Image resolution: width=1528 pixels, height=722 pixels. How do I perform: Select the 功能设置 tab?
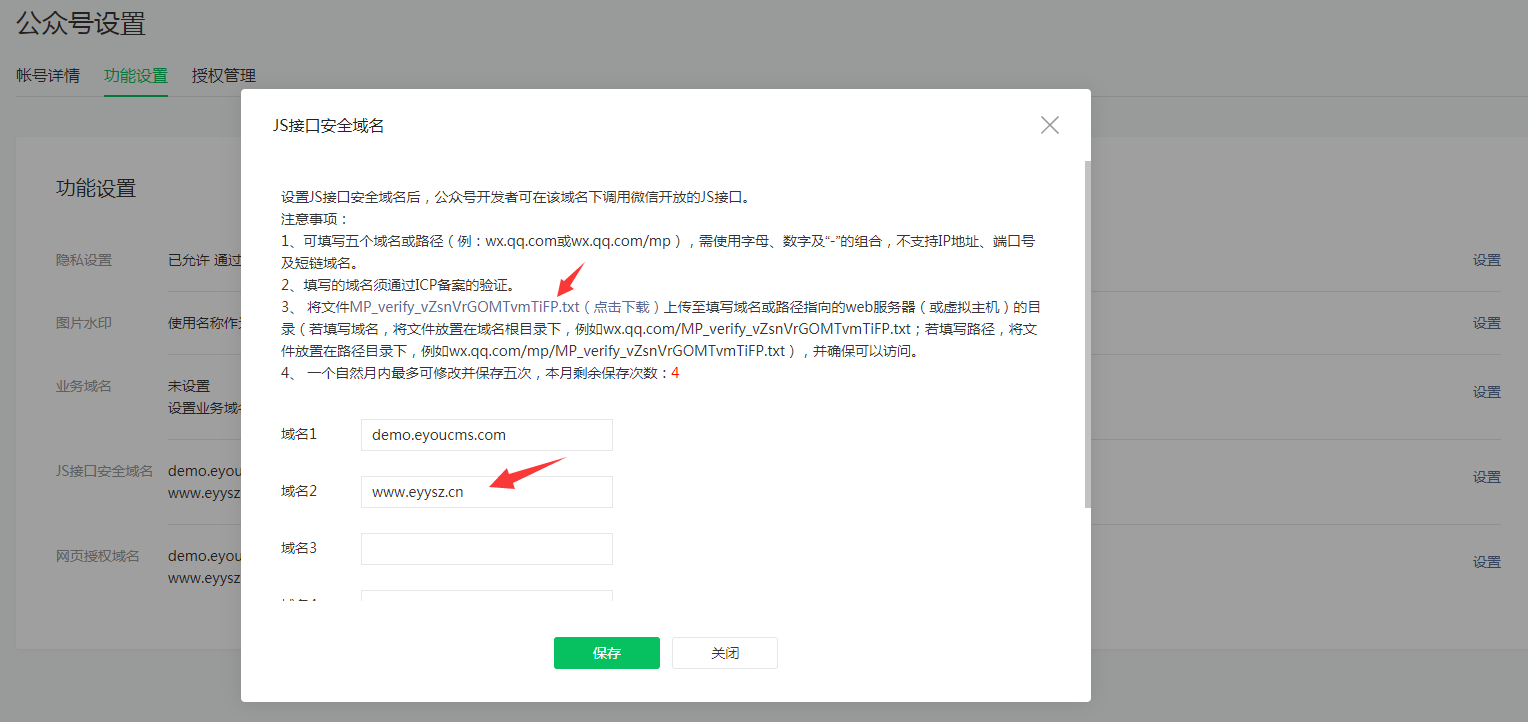134,75
